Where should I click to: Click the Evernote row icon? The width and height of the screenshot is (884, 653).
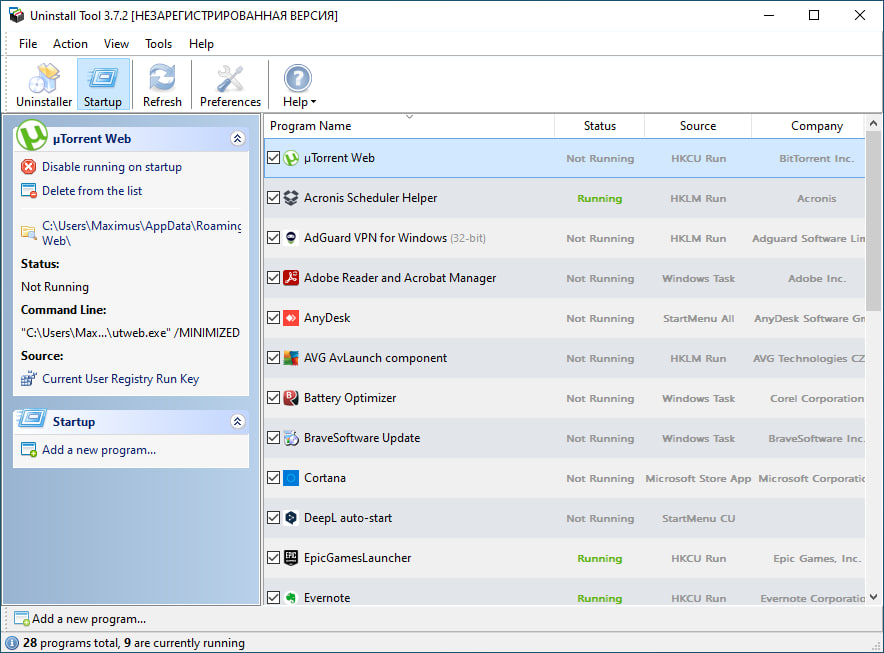tap(291, 598)
